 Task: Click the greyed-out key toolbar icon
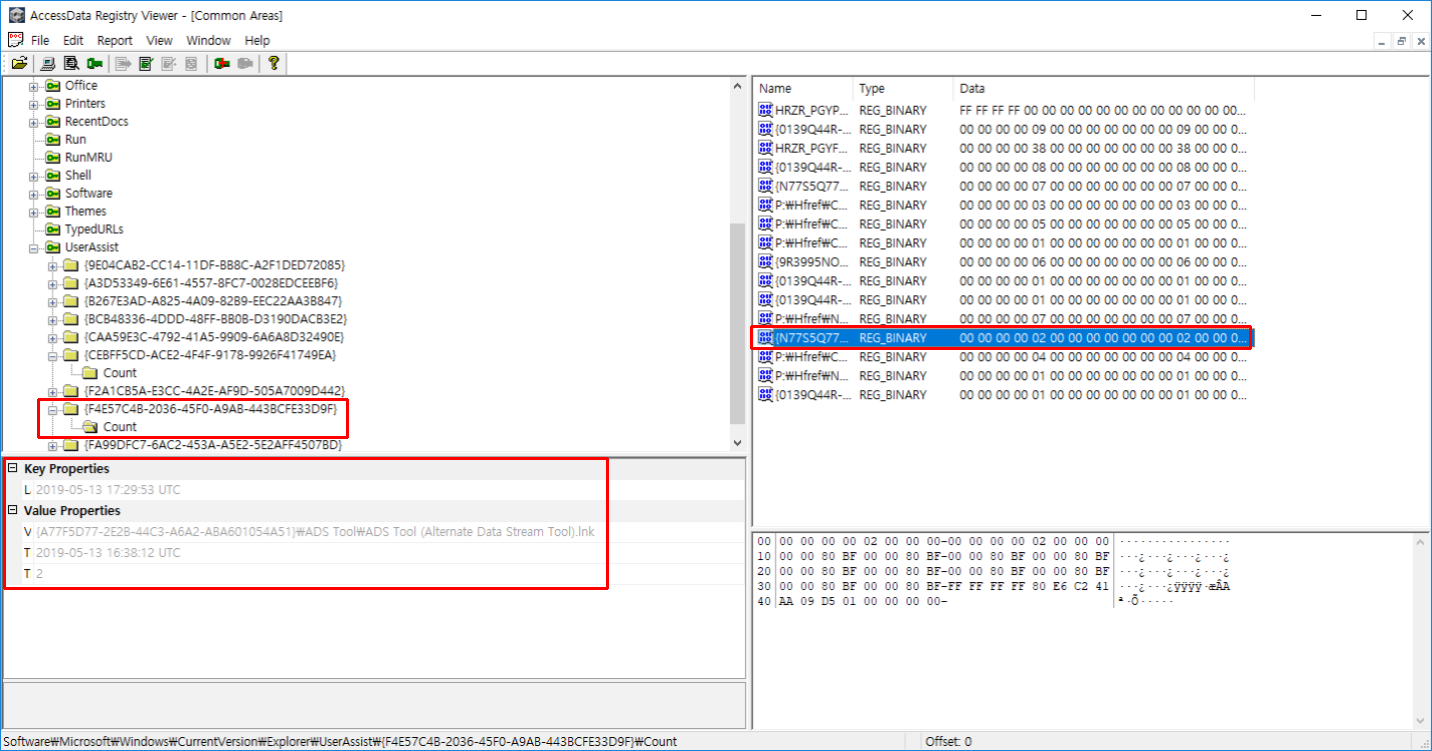[x=244, y=63]
